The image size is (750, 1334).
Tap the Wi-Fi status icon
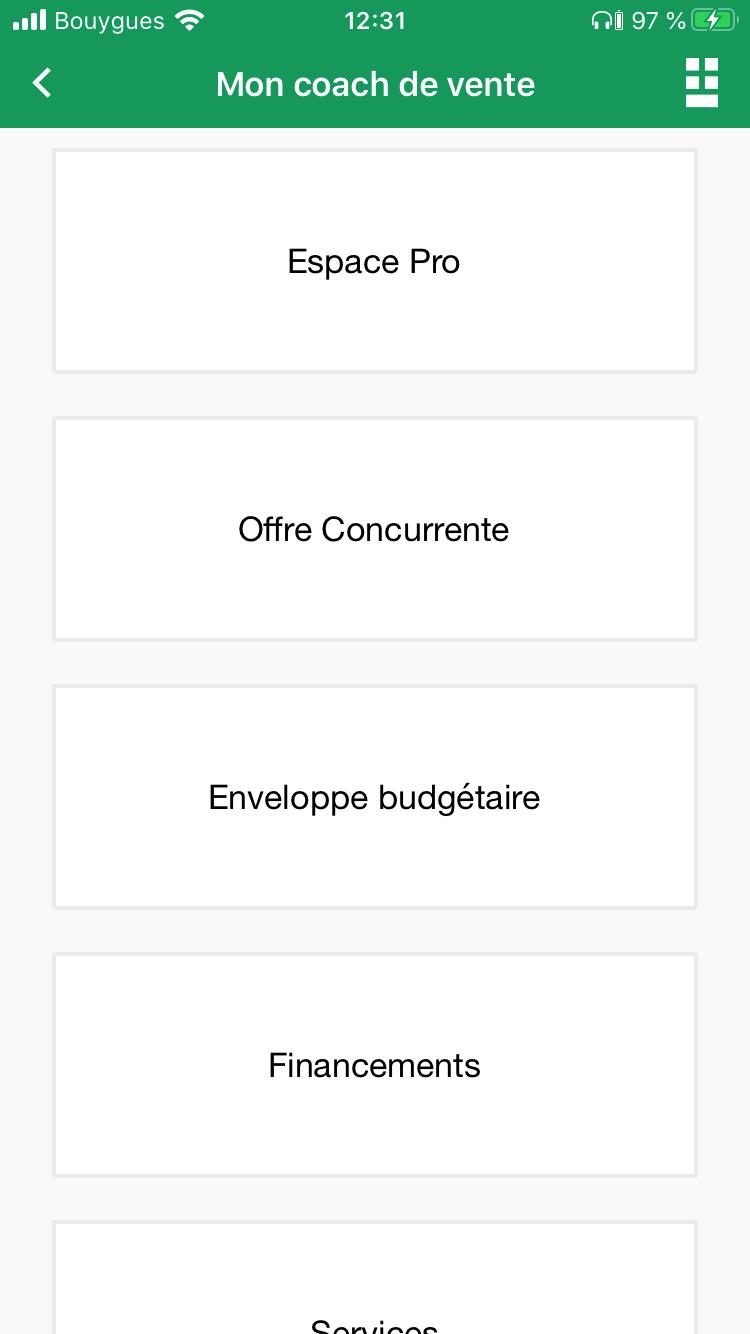tap(188, 20)
